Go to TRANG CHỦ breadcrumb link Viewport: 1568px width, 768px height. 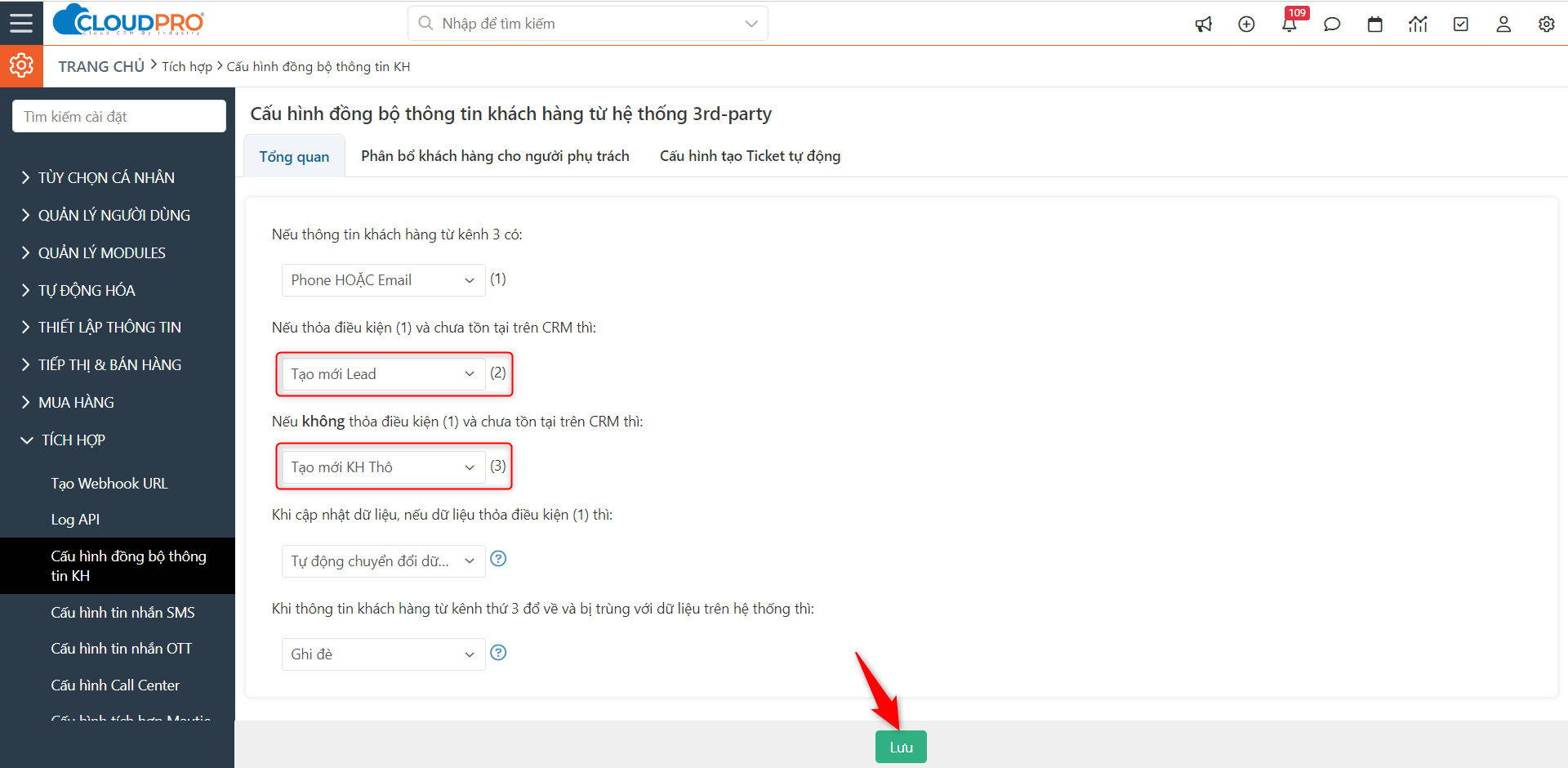(x=101, y=66)
